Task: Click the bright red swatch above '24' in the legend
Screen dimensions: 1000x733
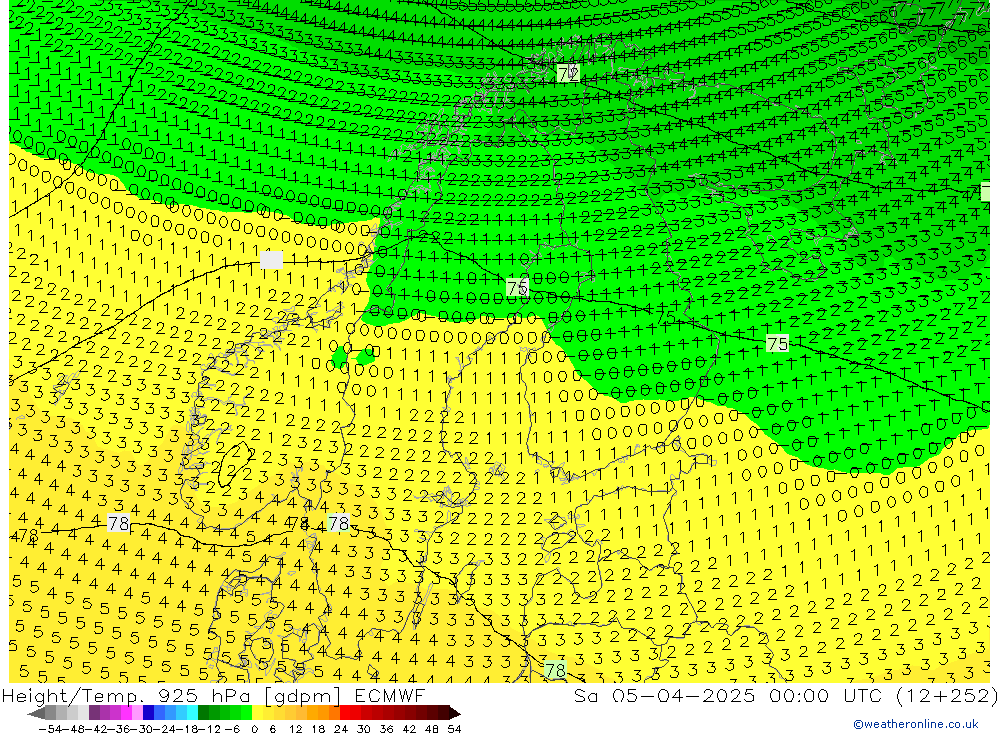Action: point(345,713)
